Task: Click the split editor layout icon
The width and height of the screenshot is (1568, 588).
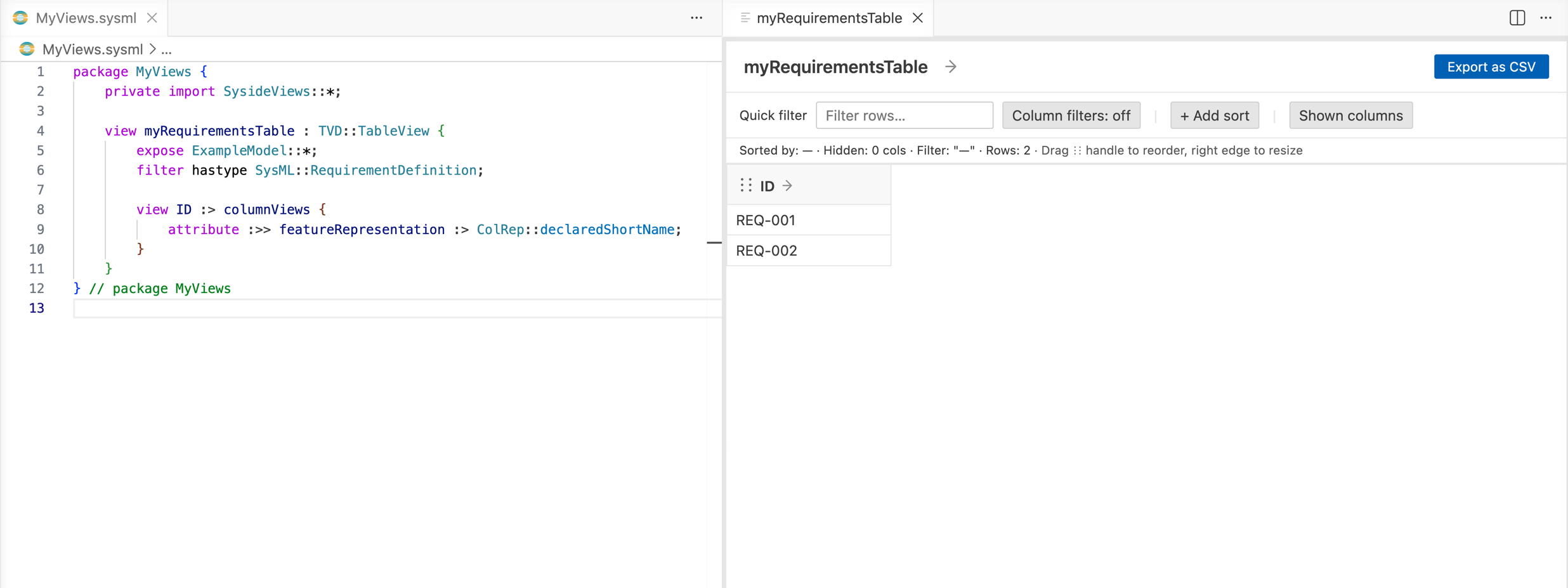Action: tap(1517, 18)
